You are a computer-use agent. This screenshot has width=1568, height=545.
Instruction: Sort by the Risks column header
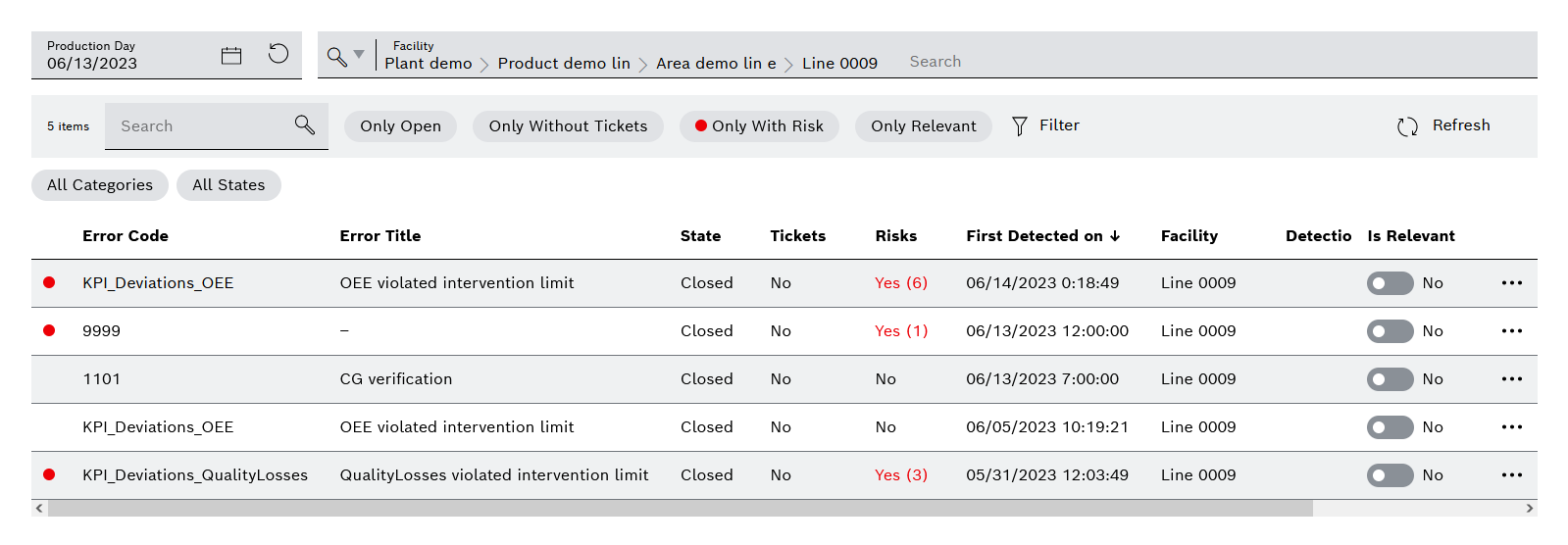pyautogui.click(x=896, y=236)
